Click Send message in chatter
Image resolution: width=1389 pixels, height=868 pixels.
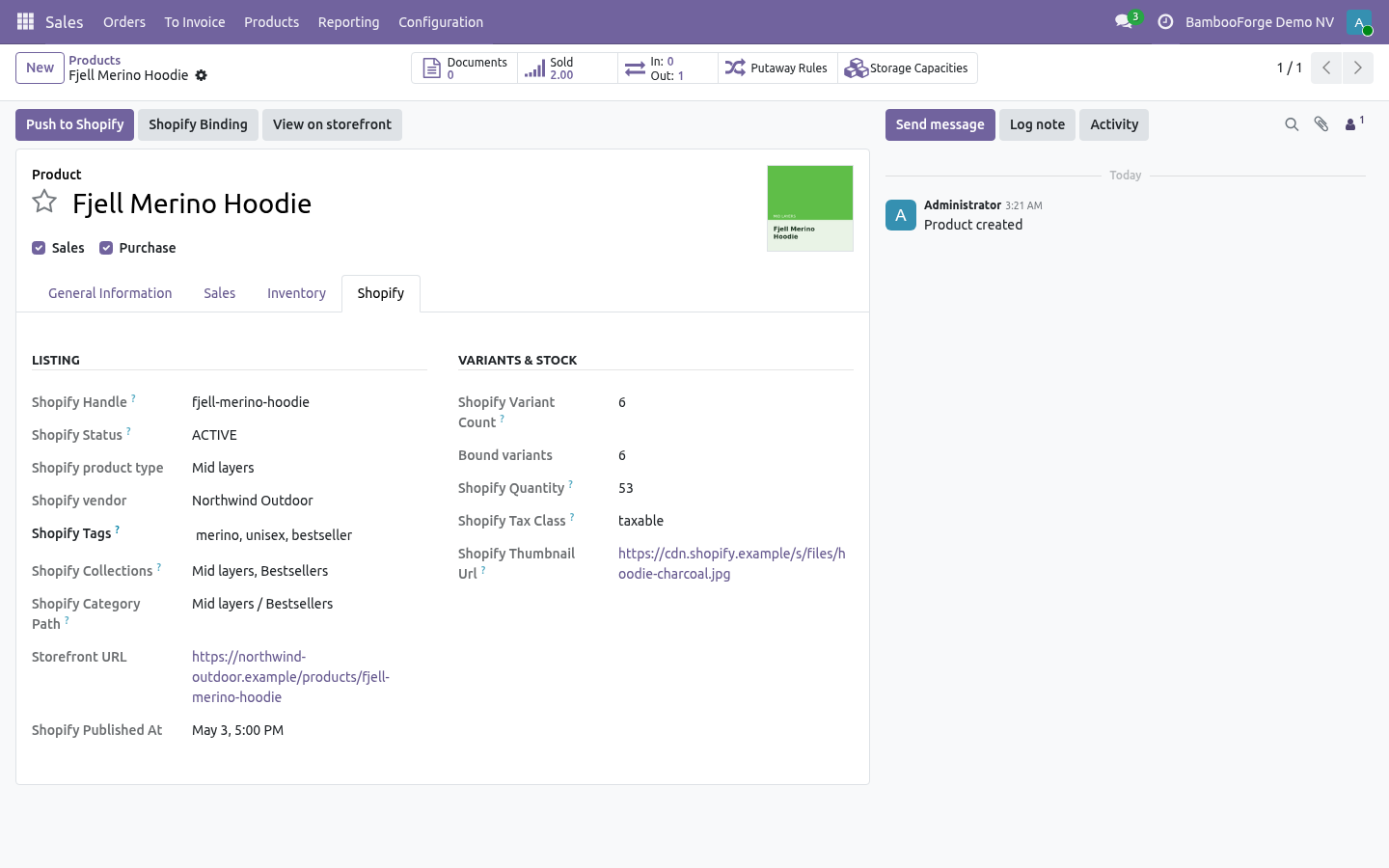point(940,124)
